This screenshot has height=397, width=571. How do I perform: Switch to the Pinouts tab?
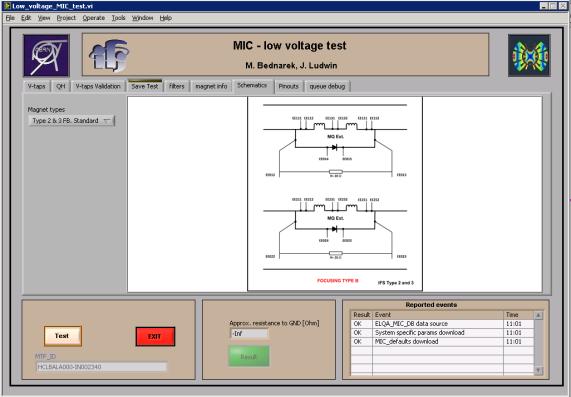288,86
